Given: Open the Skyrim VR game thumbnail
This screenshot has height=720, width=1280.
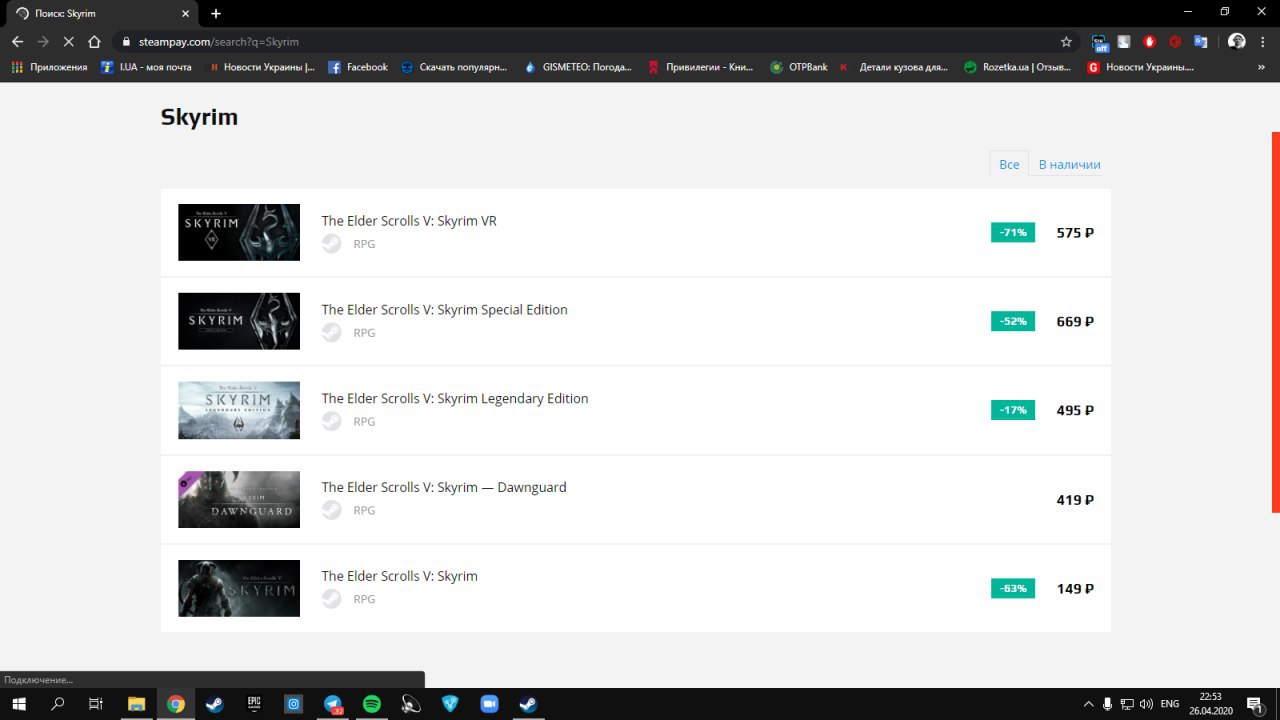Looking at the screenshot, I should coord(239,232).
